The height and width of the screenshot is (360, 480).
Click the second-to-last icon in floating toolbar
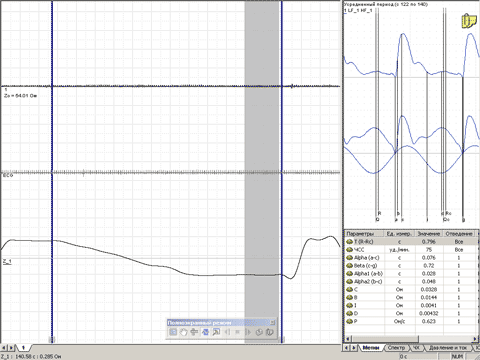click(x=259, y=332)
